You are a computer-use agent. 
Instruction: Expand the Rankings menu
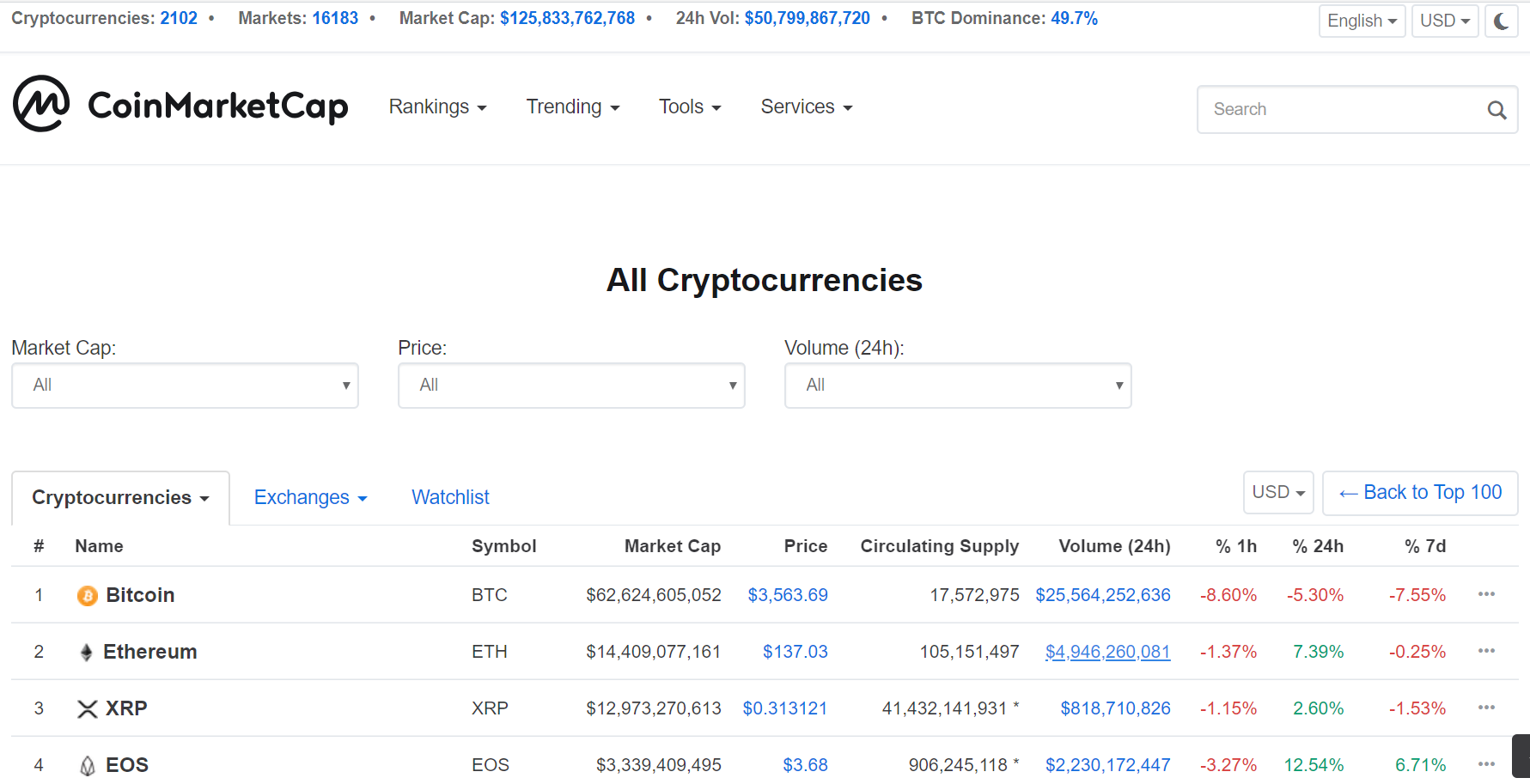coord(437,106)
